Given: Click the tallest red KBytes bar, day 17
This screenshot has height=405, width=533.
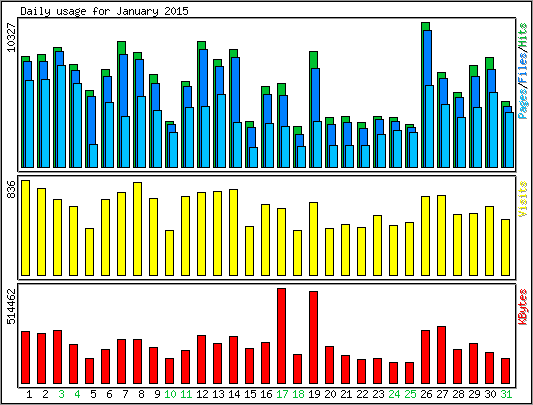Looking at the screenshot, I should click(x=281, y=336).
